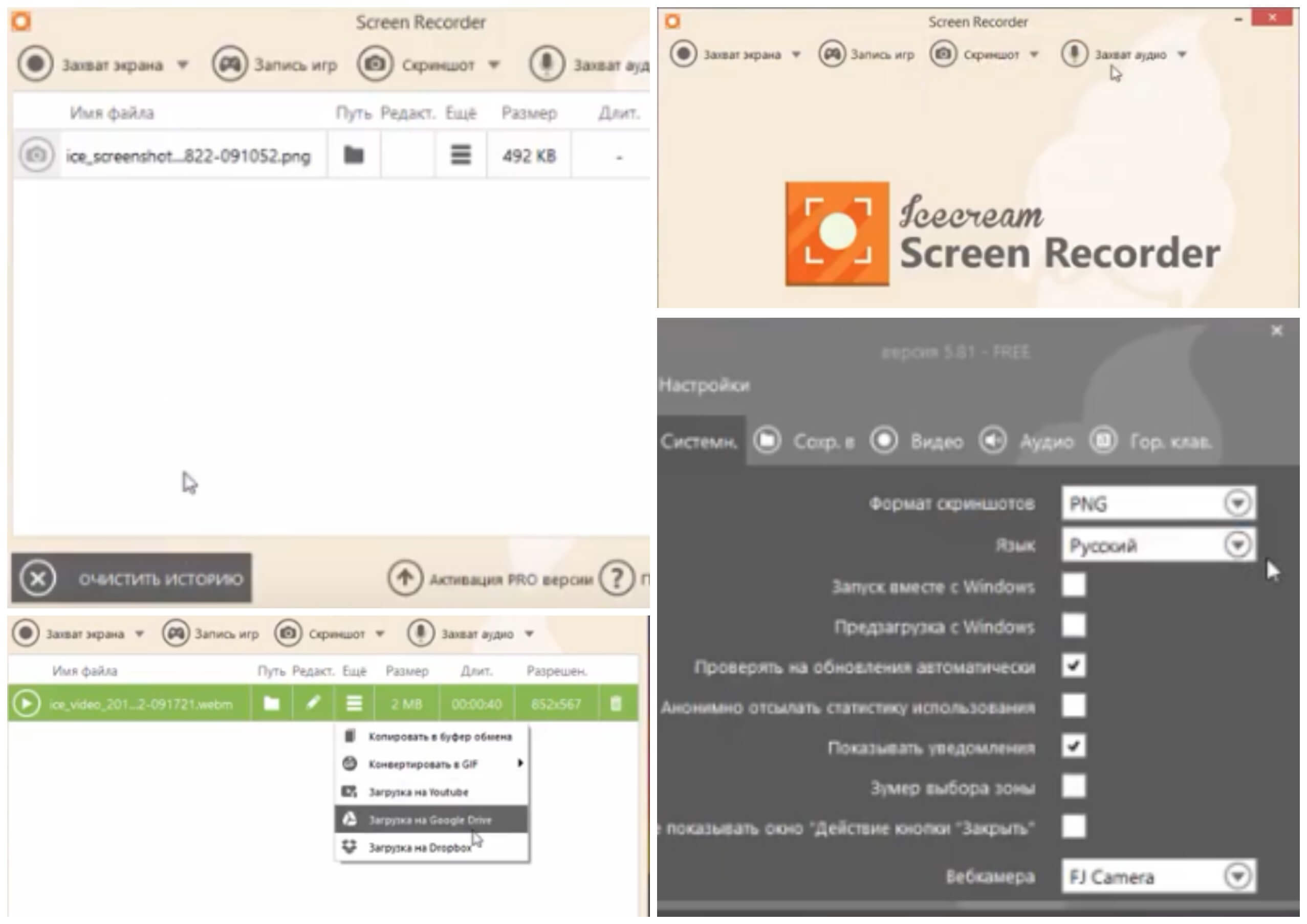1307x924 pixels.
Task: Click Запись игр gamepad icon in Icecream logo window
Action: pos(832,54)
